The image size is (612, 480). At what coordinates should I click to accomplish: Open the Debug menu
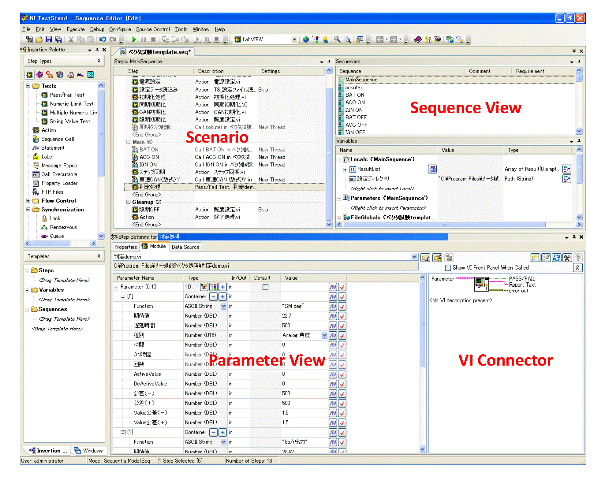97,29
